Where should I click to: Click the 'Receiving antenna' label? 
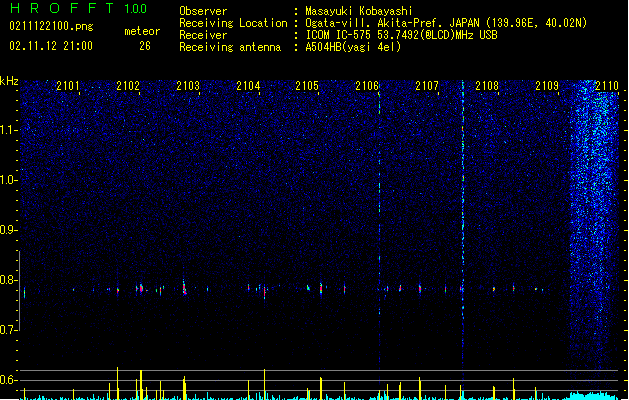(x=230, y=47)
